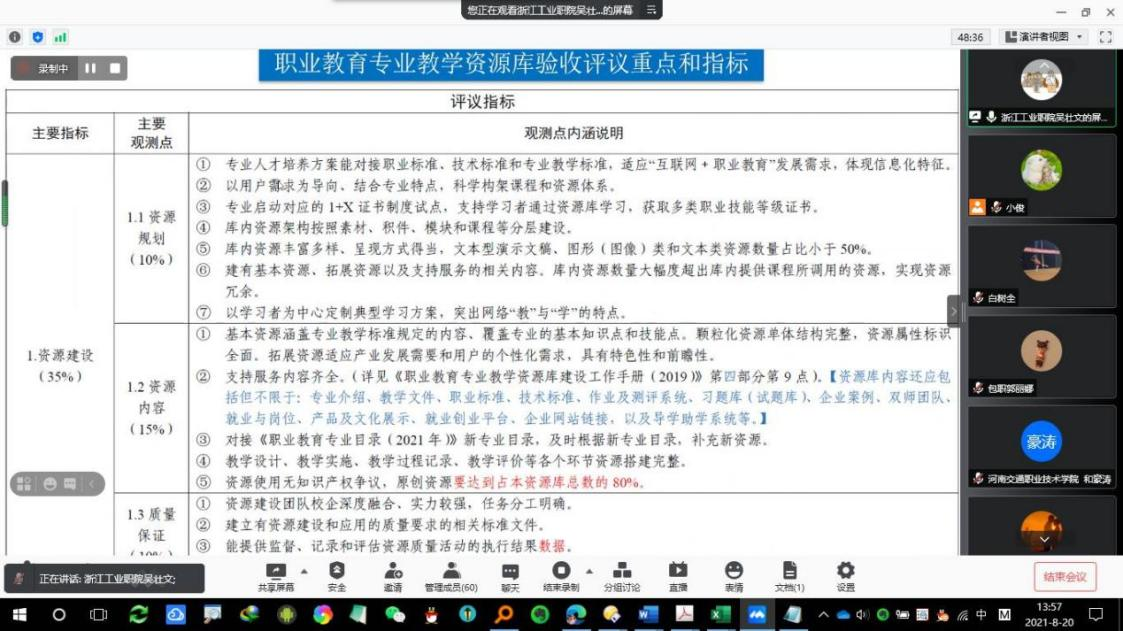Open Task View on the taskbar

(x=98, y=615)
